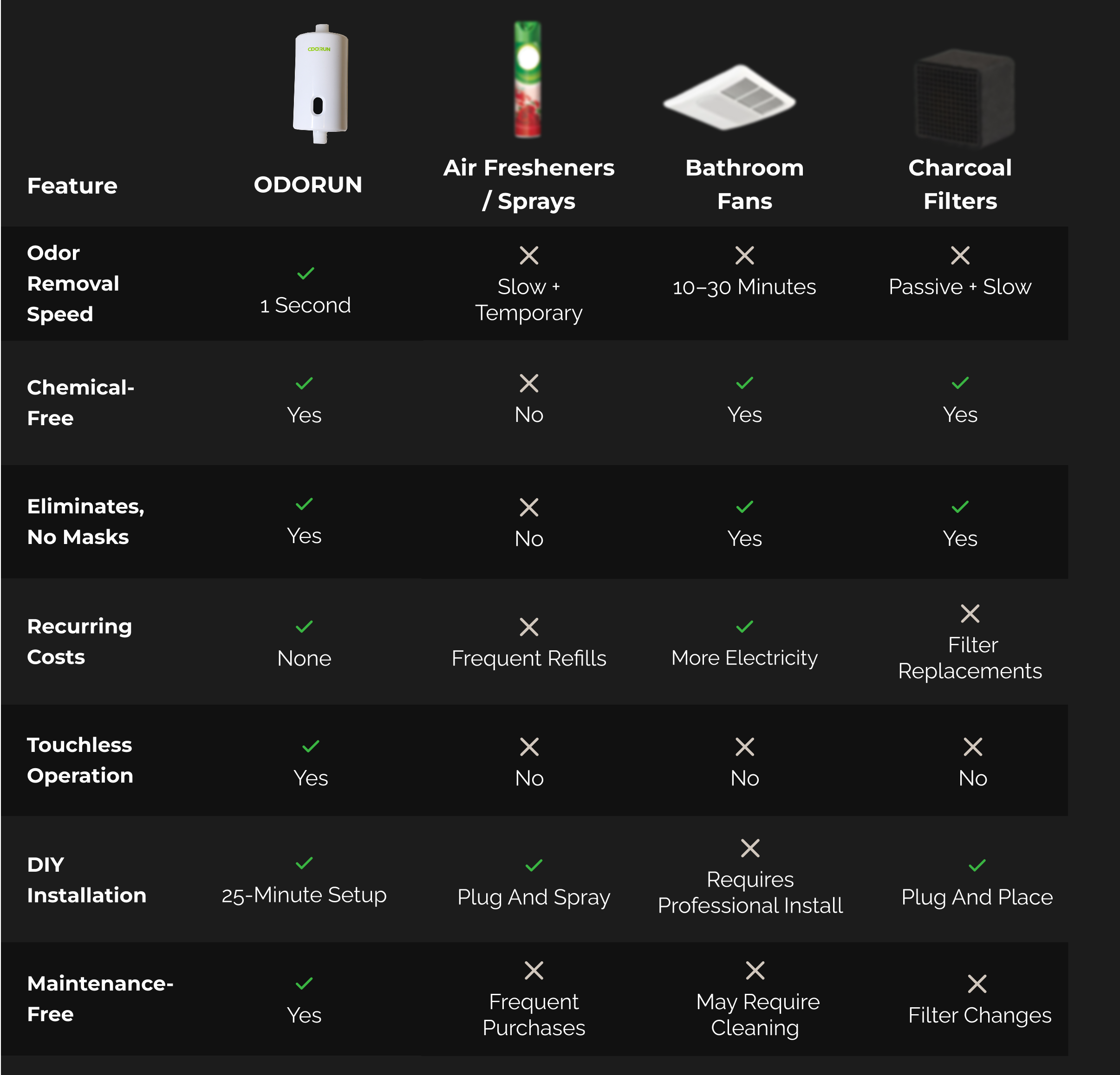Click the 'Touchless Operation' row label
This screenshot has width=1120, height=1075.
(x=80, y=760)
